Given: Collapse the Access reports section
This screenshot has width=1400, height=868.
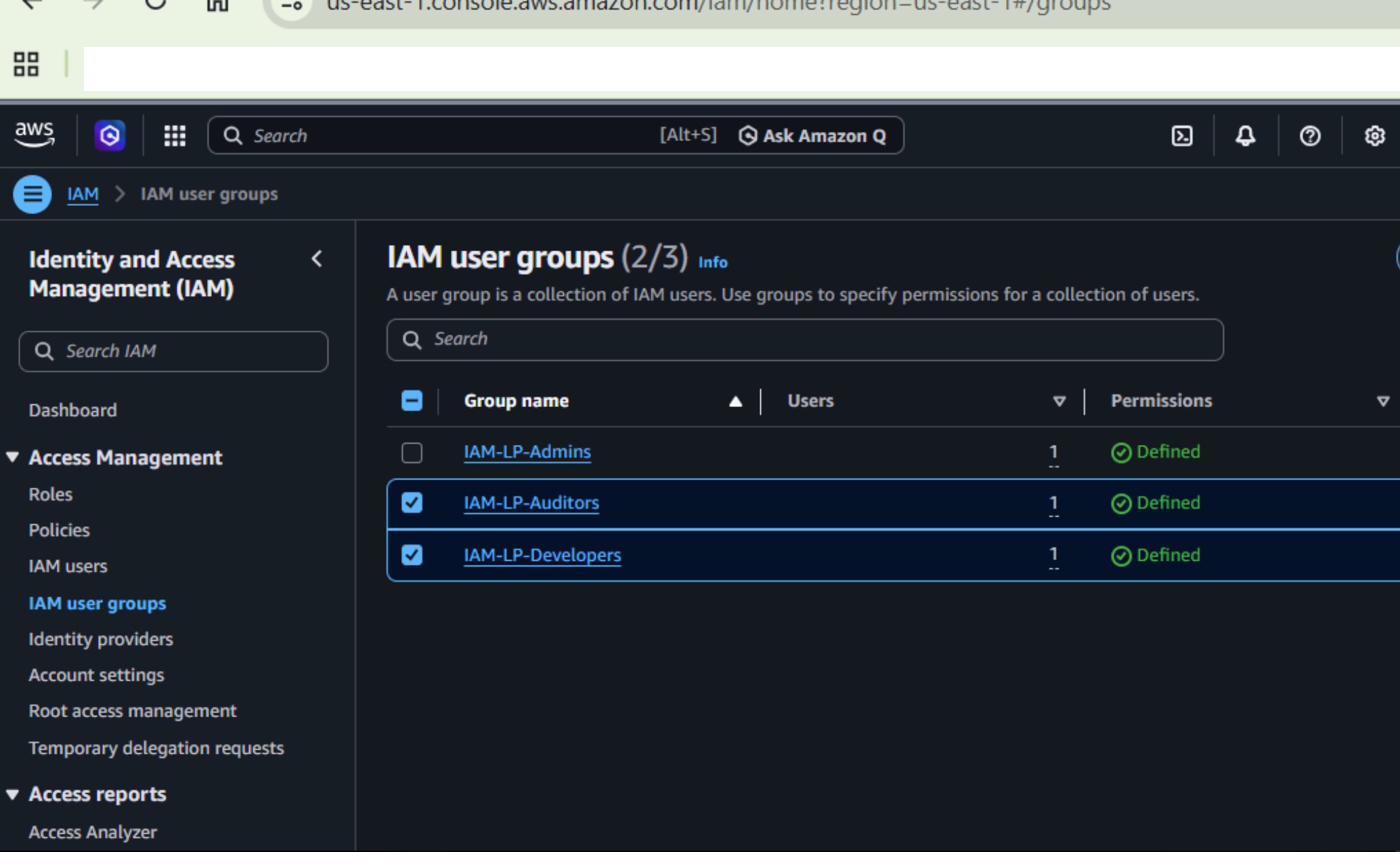Looking at the screenshot, I should tap(13, 794).
